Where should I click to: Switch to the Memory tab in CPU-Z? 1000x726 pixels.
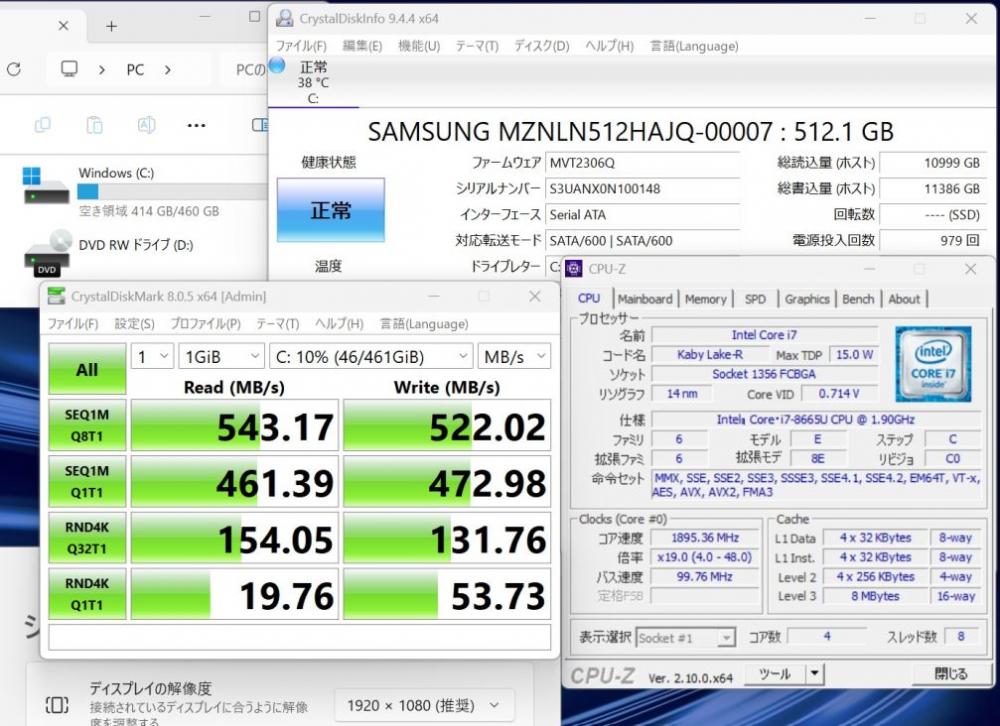[x=705, y=299]
